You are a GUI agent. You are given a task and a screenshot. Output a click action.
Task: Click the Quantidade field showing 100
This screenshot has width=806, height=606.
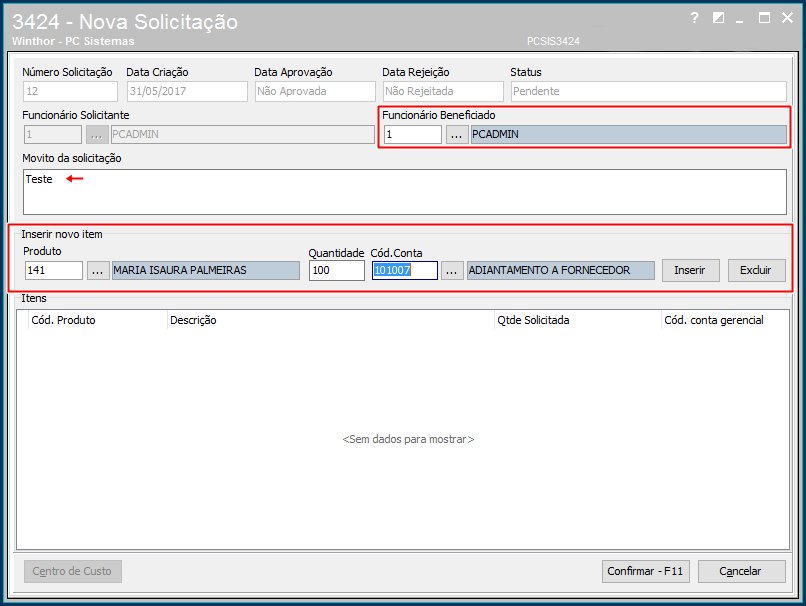tap(337, 270)
